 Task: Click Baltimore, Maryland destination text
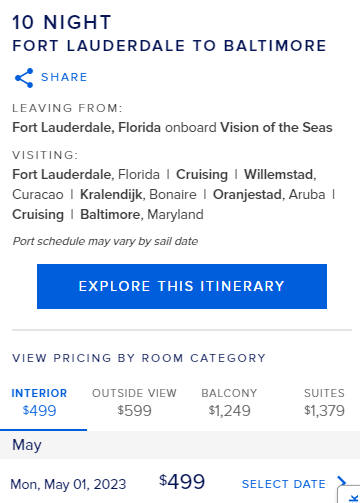[x=142, y=214]
